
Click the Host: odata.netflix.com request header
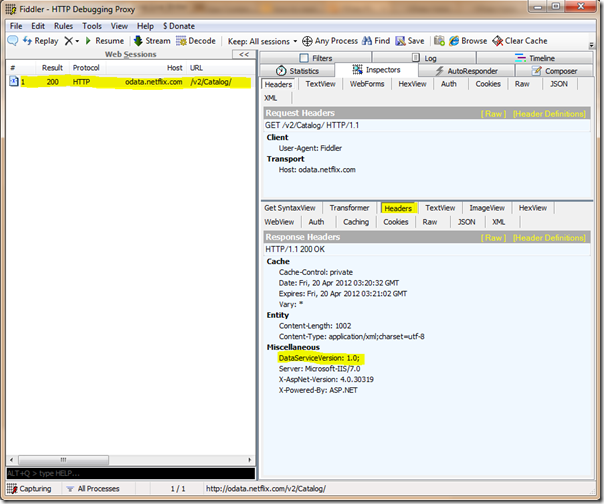[317, 170]
